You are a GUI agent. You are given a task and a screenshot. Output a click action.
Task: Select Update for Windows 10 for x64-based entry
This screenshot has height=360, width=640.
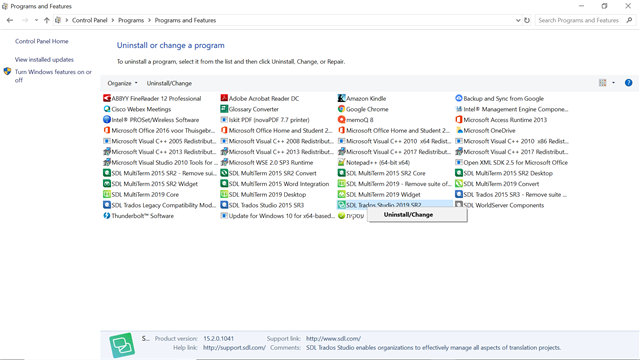278,216
